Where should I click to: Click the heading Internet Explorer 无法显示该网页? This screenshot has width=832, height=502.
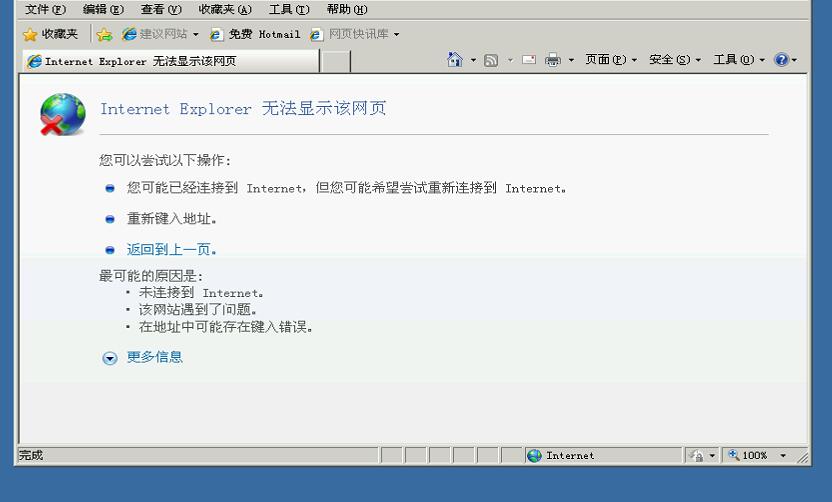pos(243,109)
